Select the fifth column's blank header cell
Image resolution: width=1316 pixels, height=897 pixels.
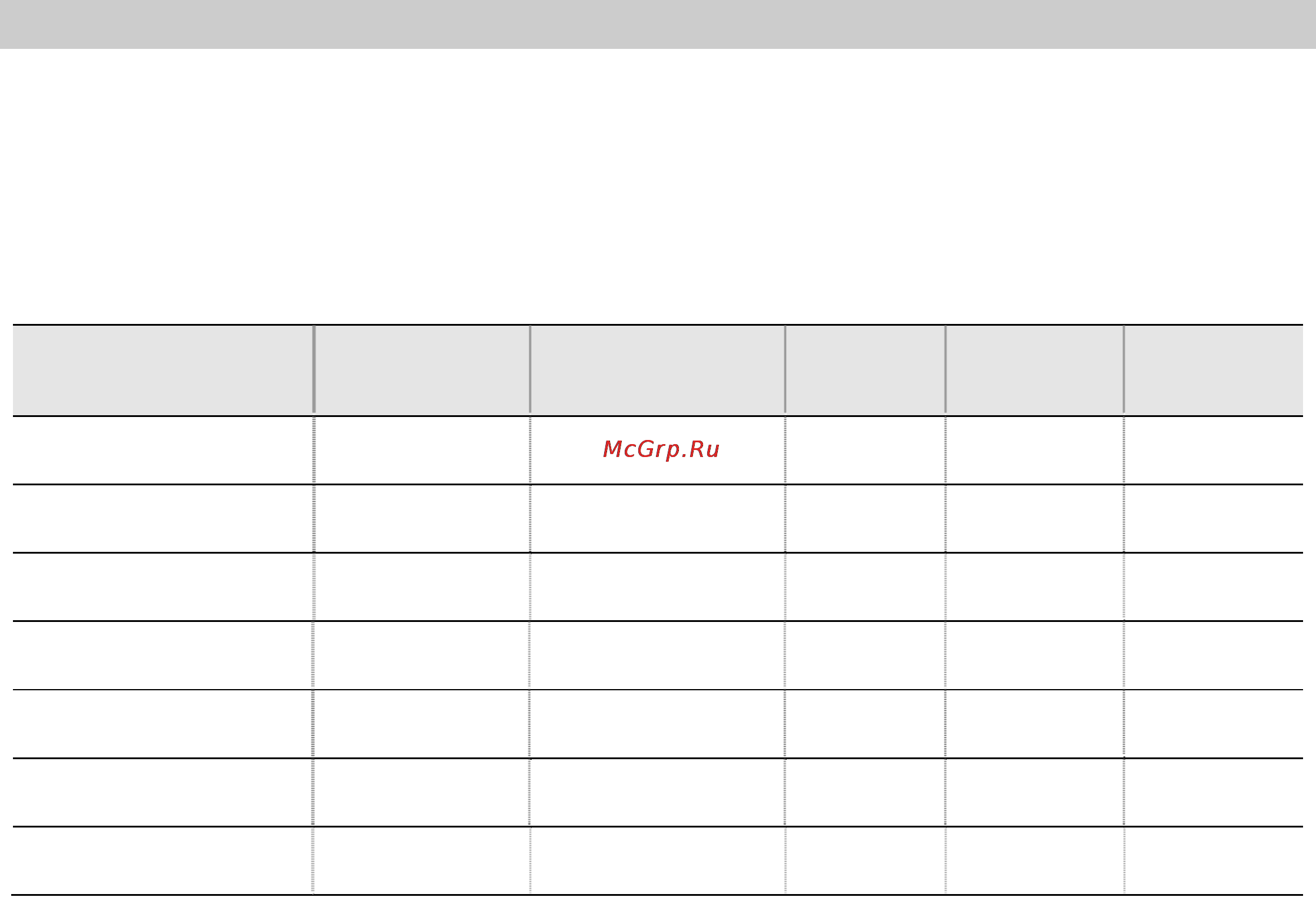coord(1035,370)
